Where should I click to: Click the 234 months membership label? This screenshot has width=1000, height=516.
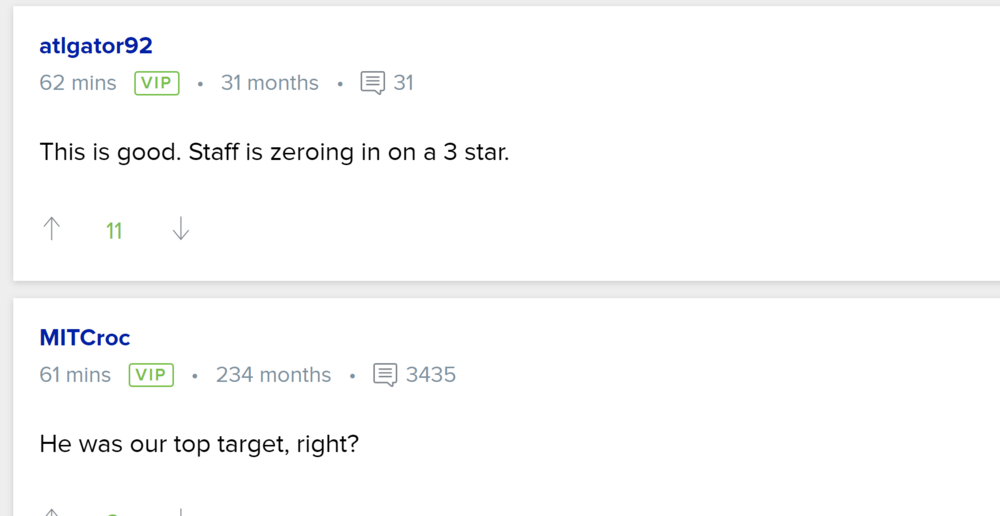coord(273,375)
